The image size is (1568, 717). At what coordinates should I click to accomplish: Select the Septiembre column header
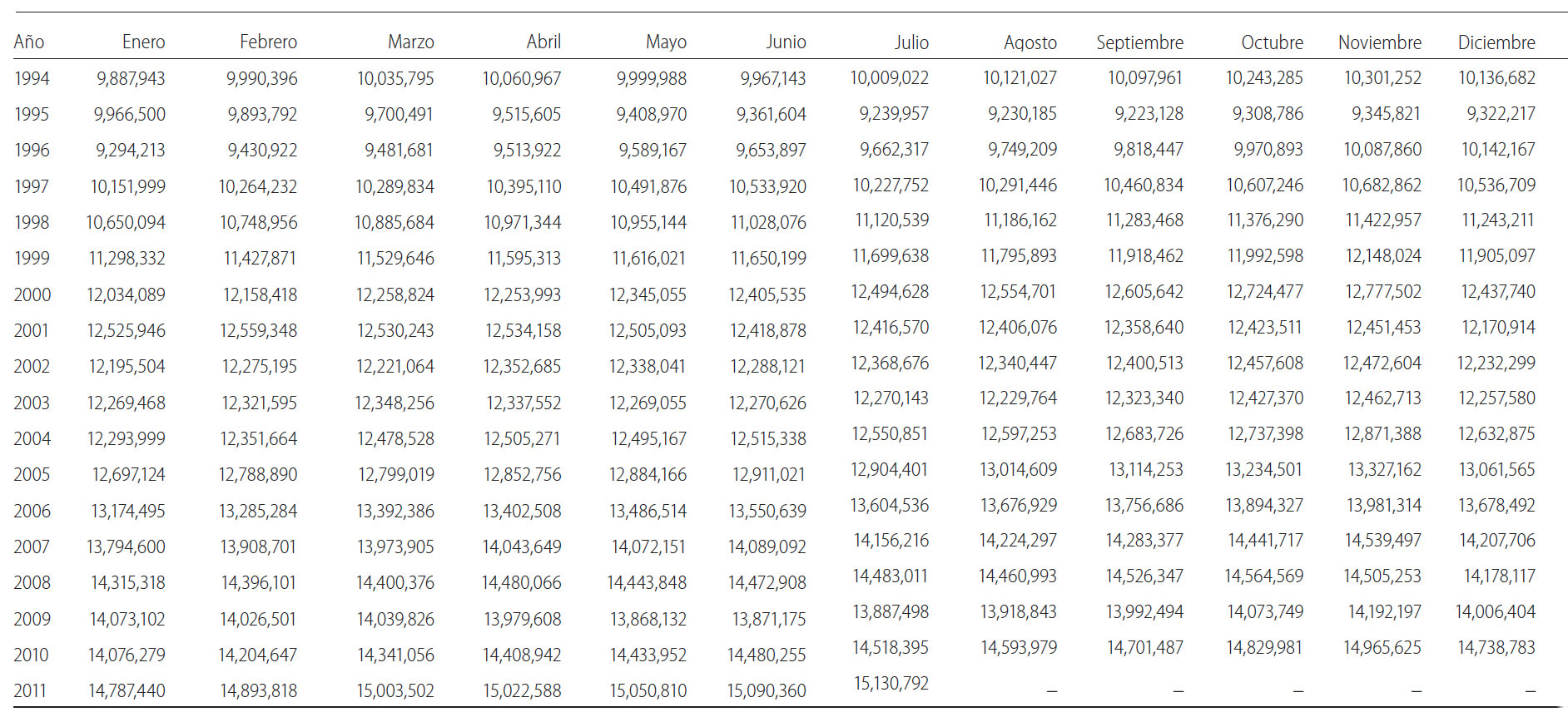click(1139, 42)
